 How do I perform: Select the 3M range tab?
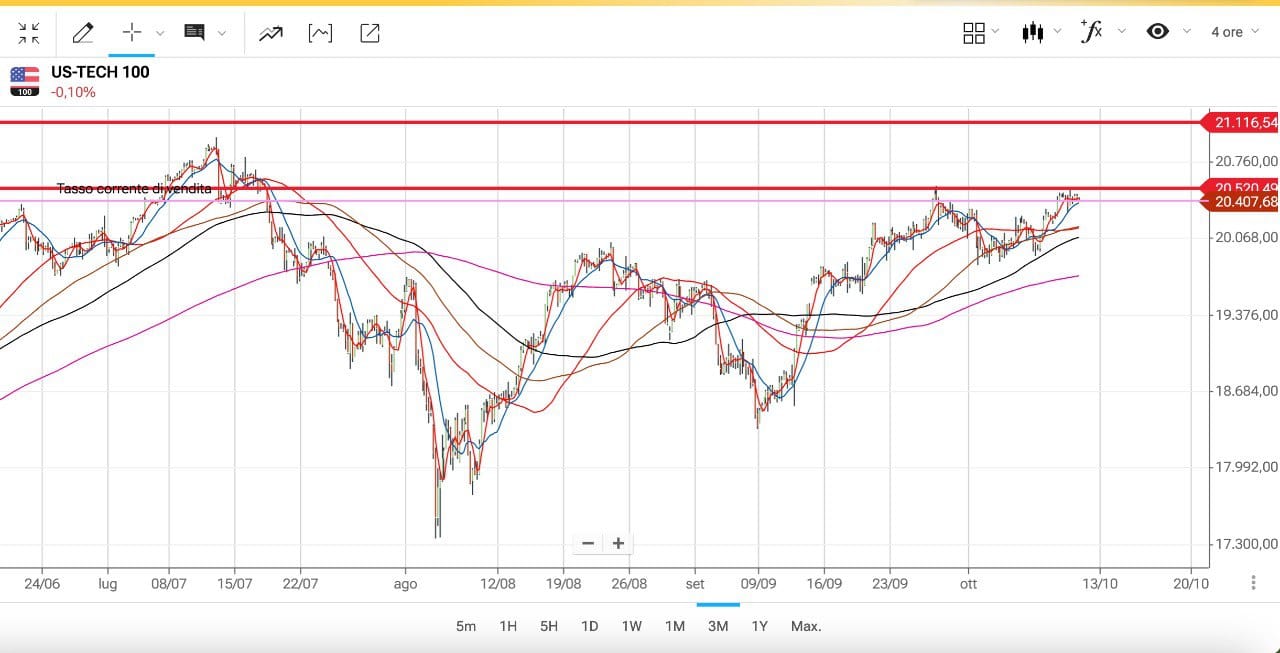click(718, 626)
